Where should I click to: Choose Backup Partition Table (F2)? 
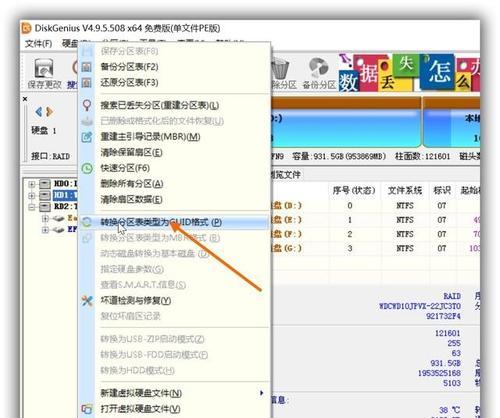coord(129,67)
